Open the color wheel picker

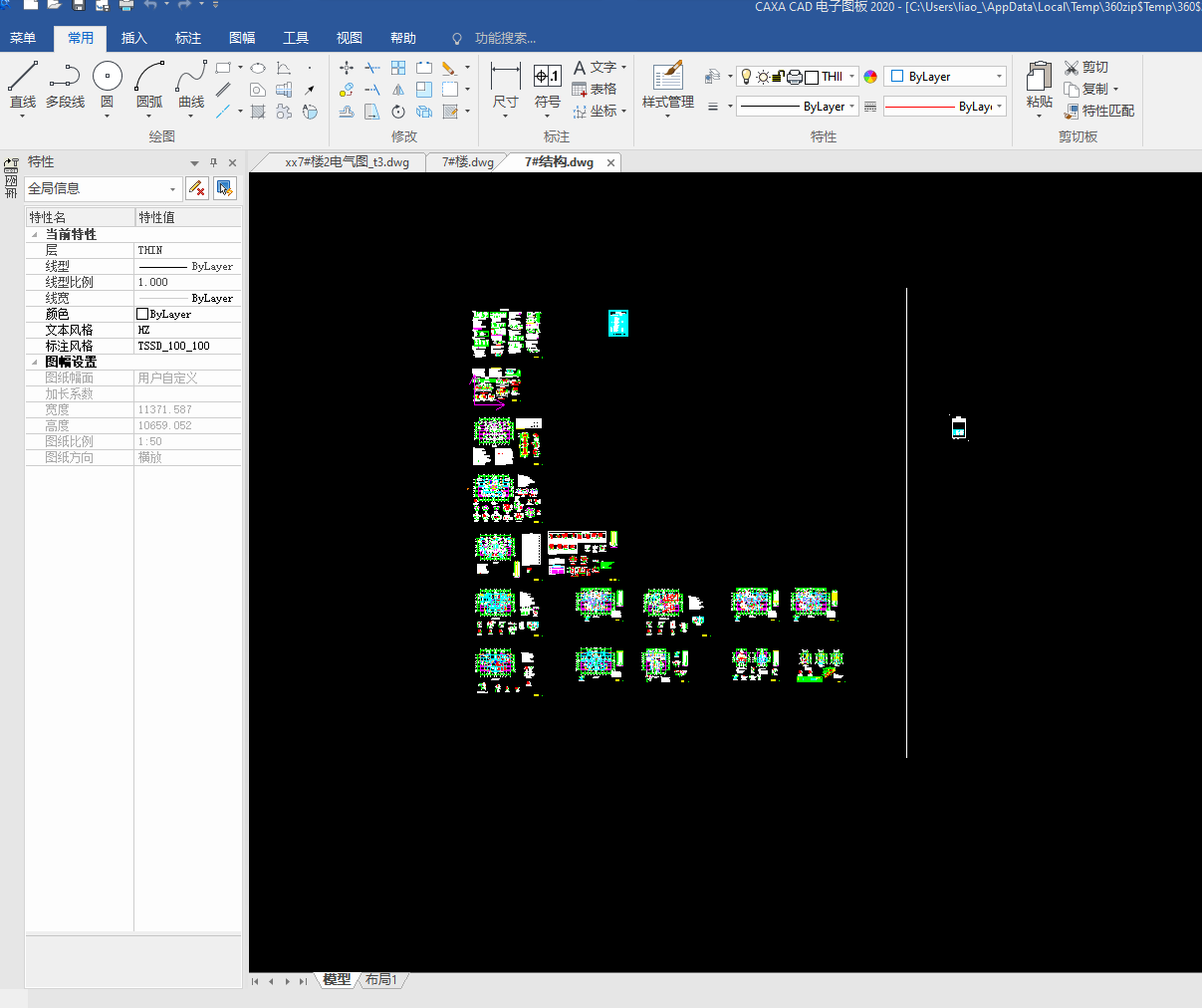[870, 77]
